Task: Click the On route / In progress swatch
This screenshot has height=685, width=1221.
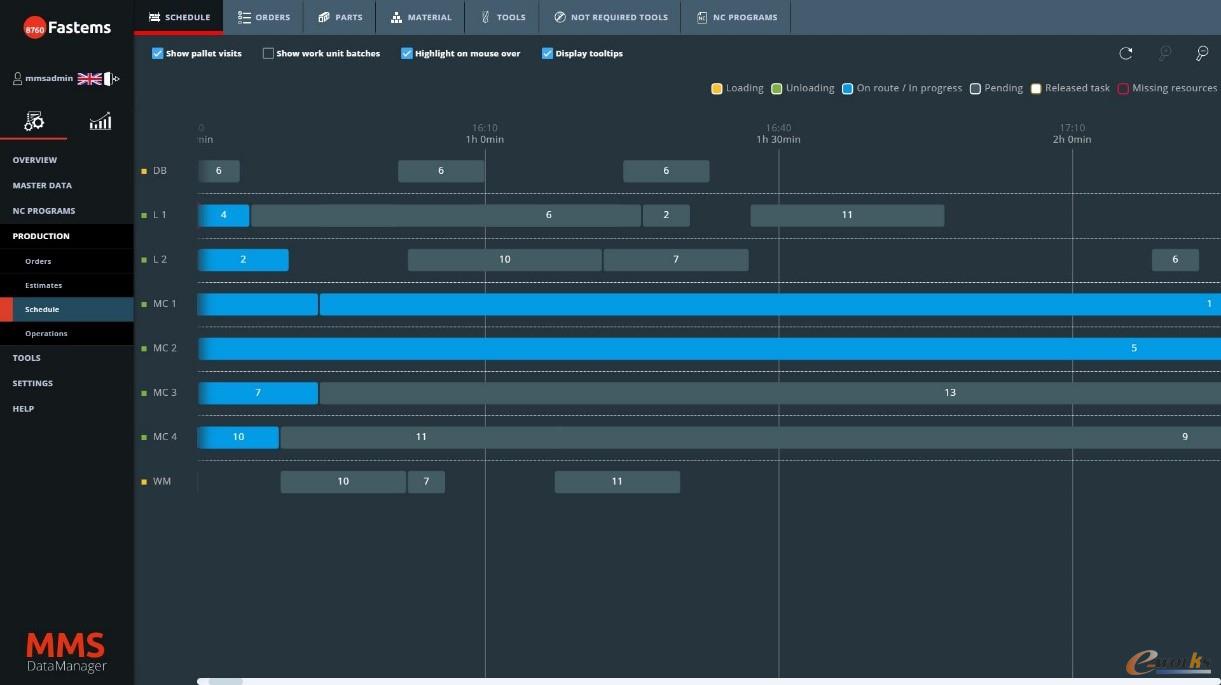Action: click(x=847, y=88)
